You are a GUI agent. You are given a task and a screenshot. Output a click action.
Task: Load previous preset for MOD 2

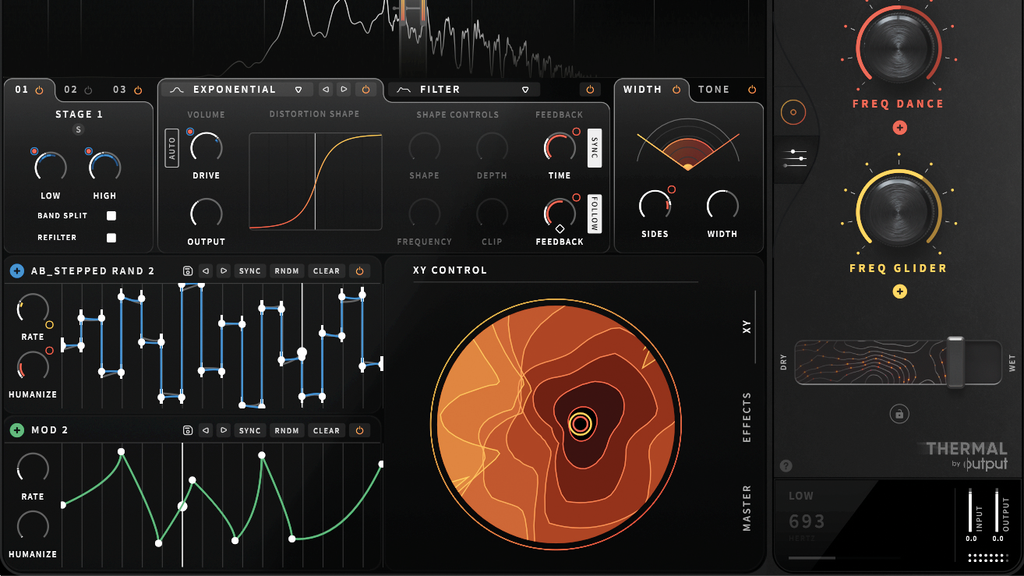click(x=206, y=430)
